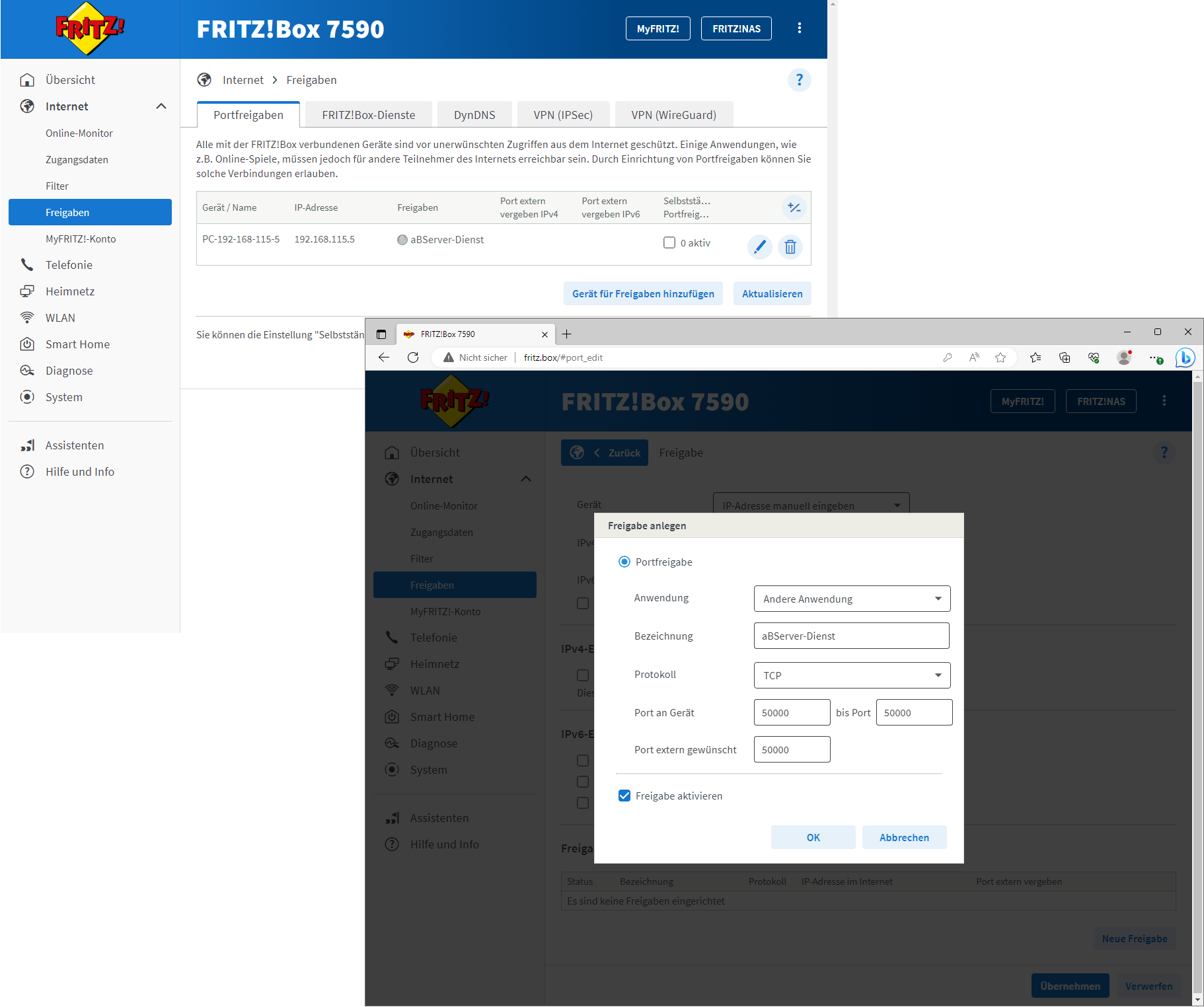Open Online-Monitor in left sidebar menu
The height and width of the screenshot is (1007, 1204).
pos(79,133)
